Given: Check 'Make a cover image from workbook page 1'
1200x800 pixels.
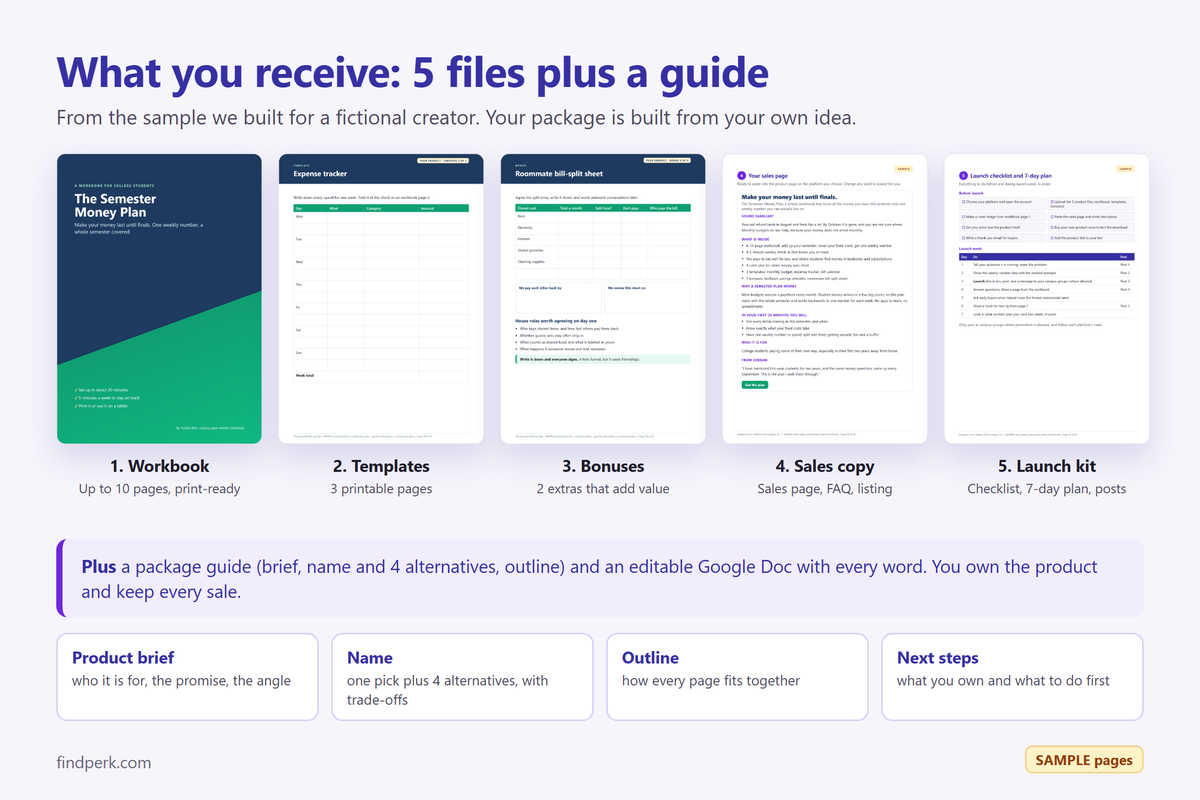Looking at the screenshot, I should point(1002,217).
